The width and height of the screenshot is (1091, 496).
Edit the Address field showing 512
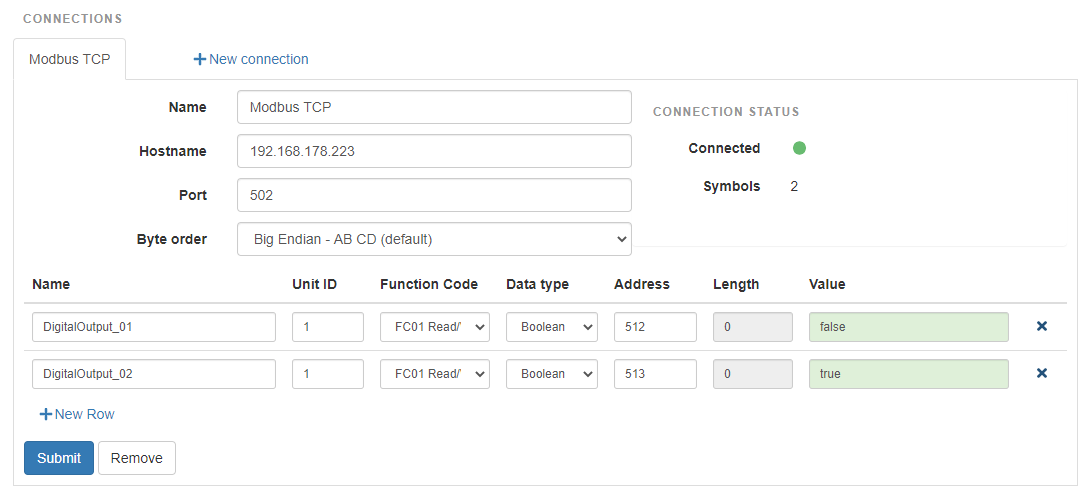655,326
